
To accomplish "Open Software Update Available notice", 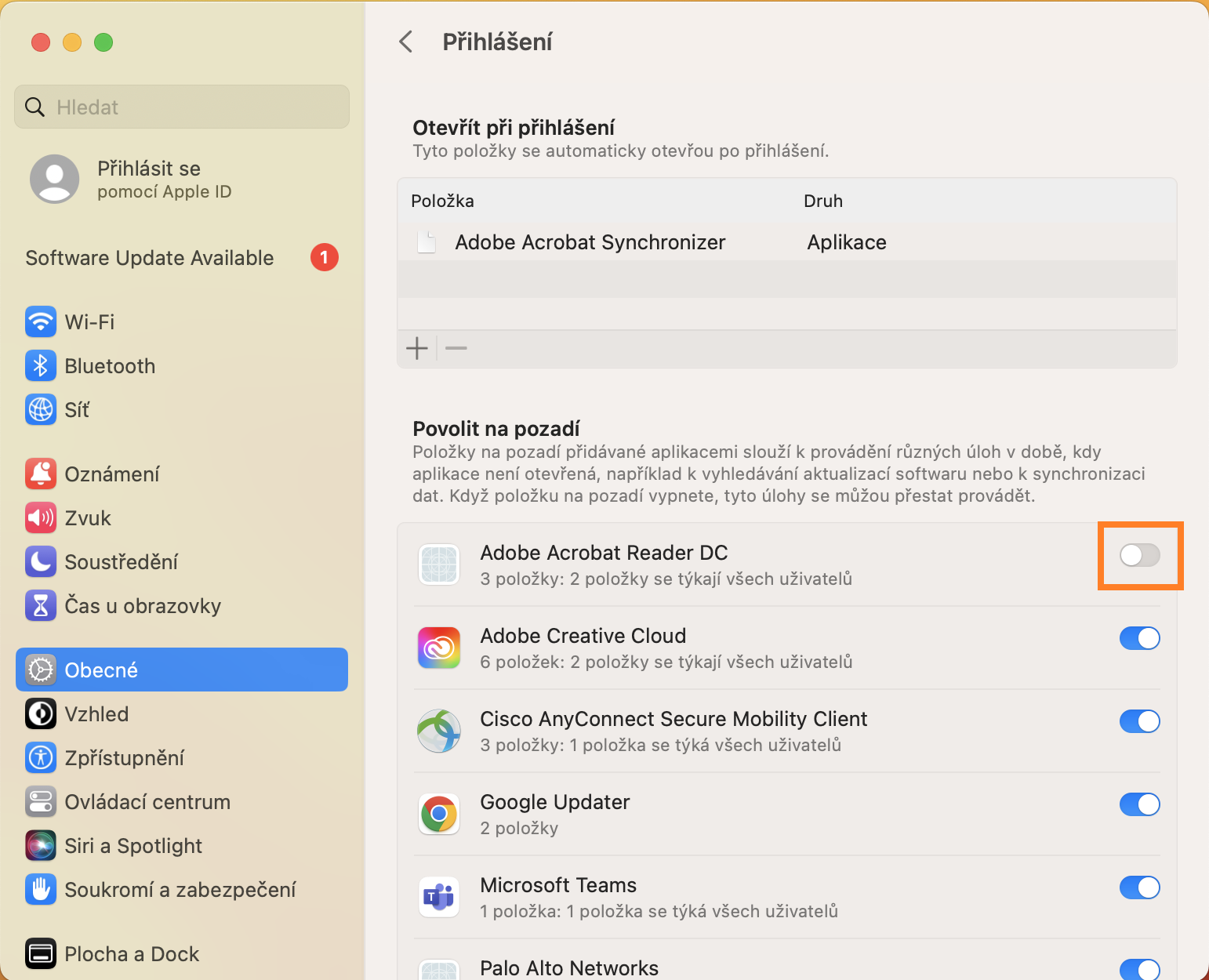I will click(x=150, y=258).
